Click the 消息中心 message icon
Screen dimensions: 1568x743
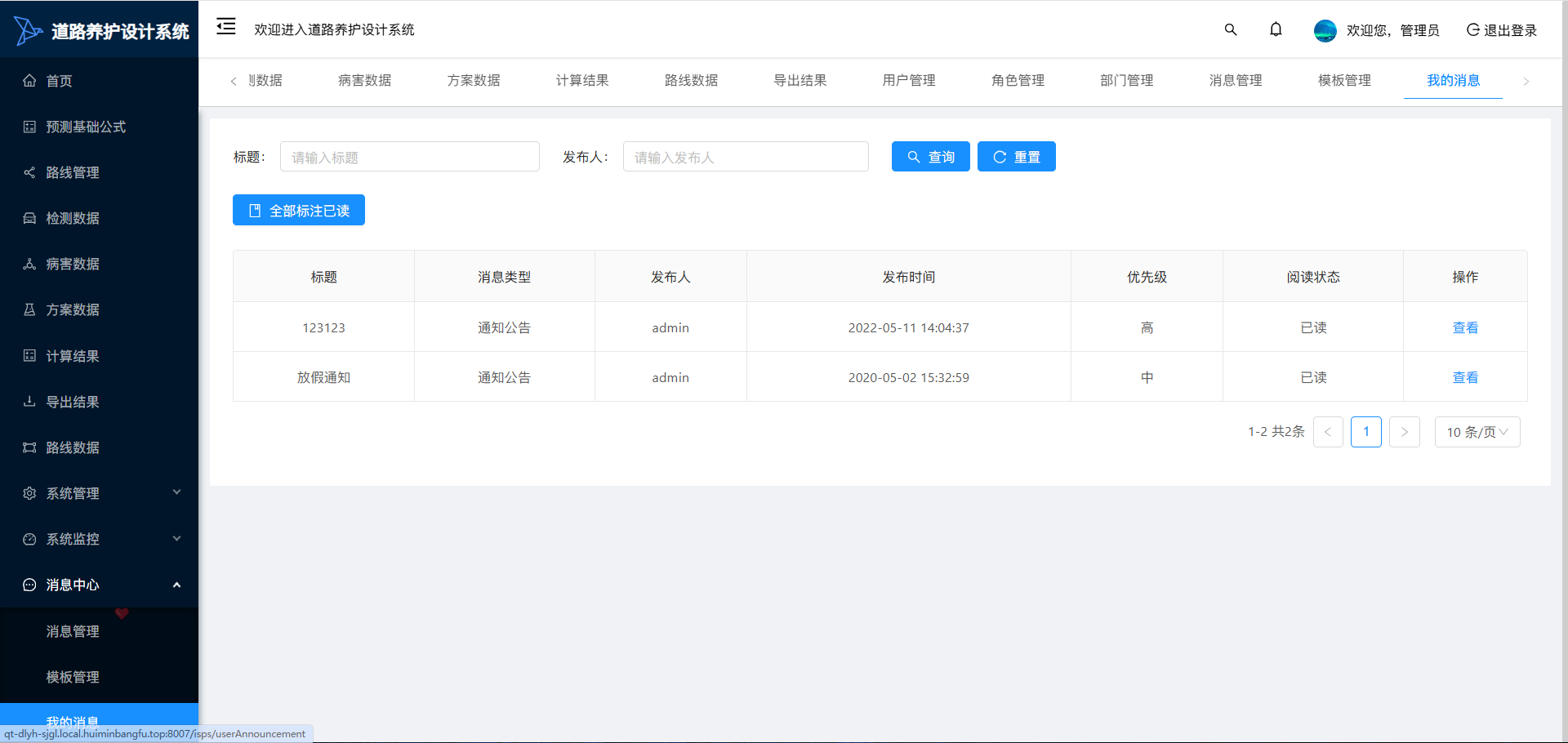click(x=29, y=585)
